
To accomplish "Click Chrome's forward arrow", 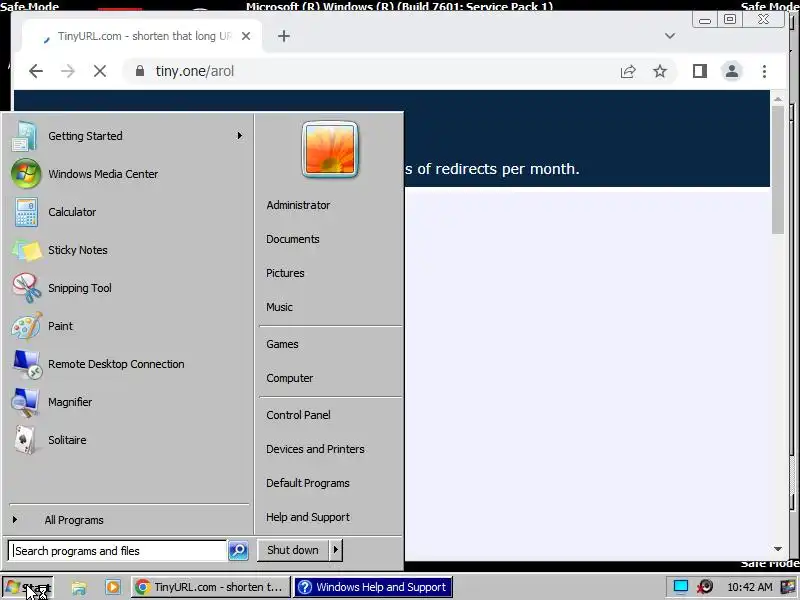I will 68,71.
